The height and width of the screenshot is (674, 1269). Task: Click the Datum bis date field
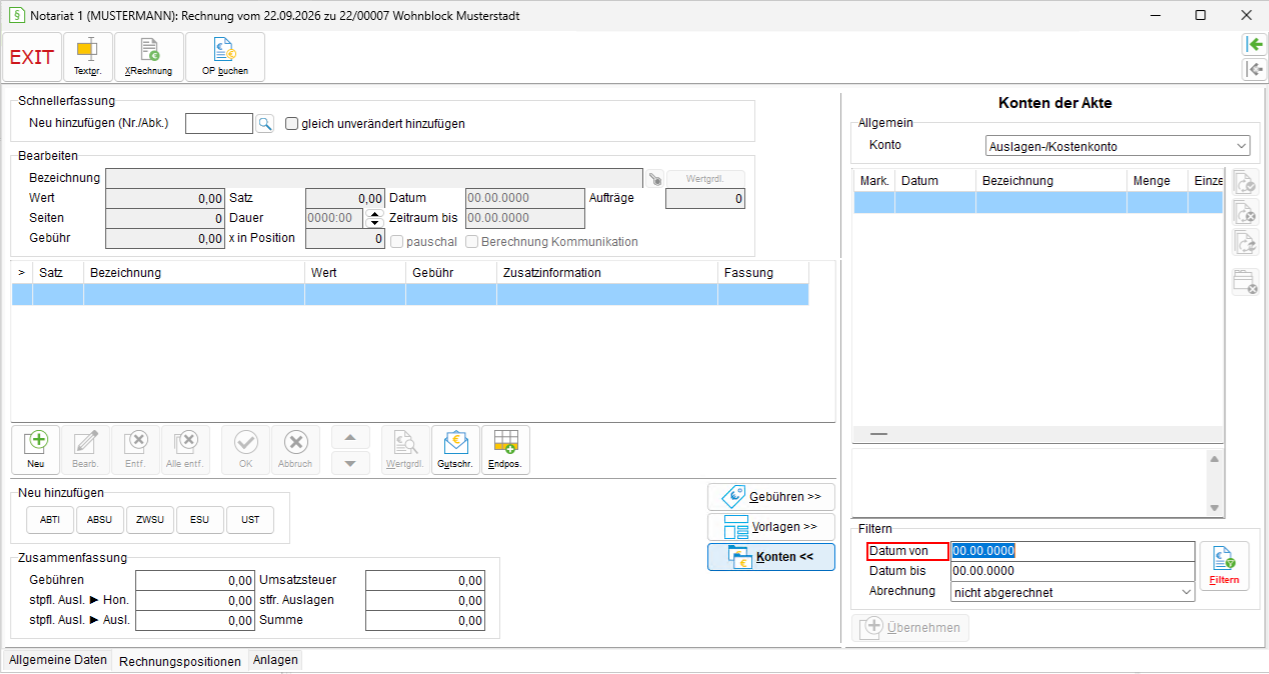(1073, 571)
